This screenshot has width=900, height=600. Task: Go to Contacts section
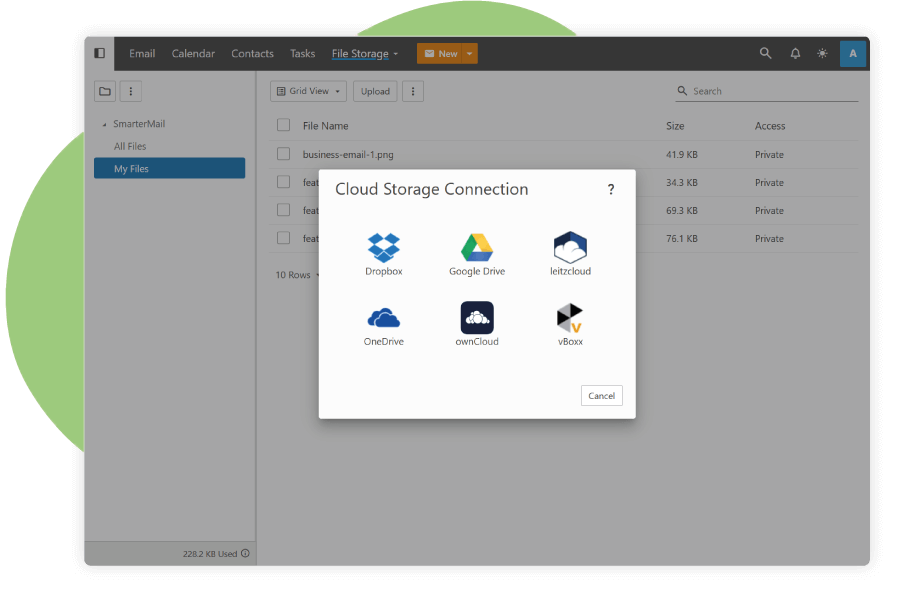tap(253, 53)
